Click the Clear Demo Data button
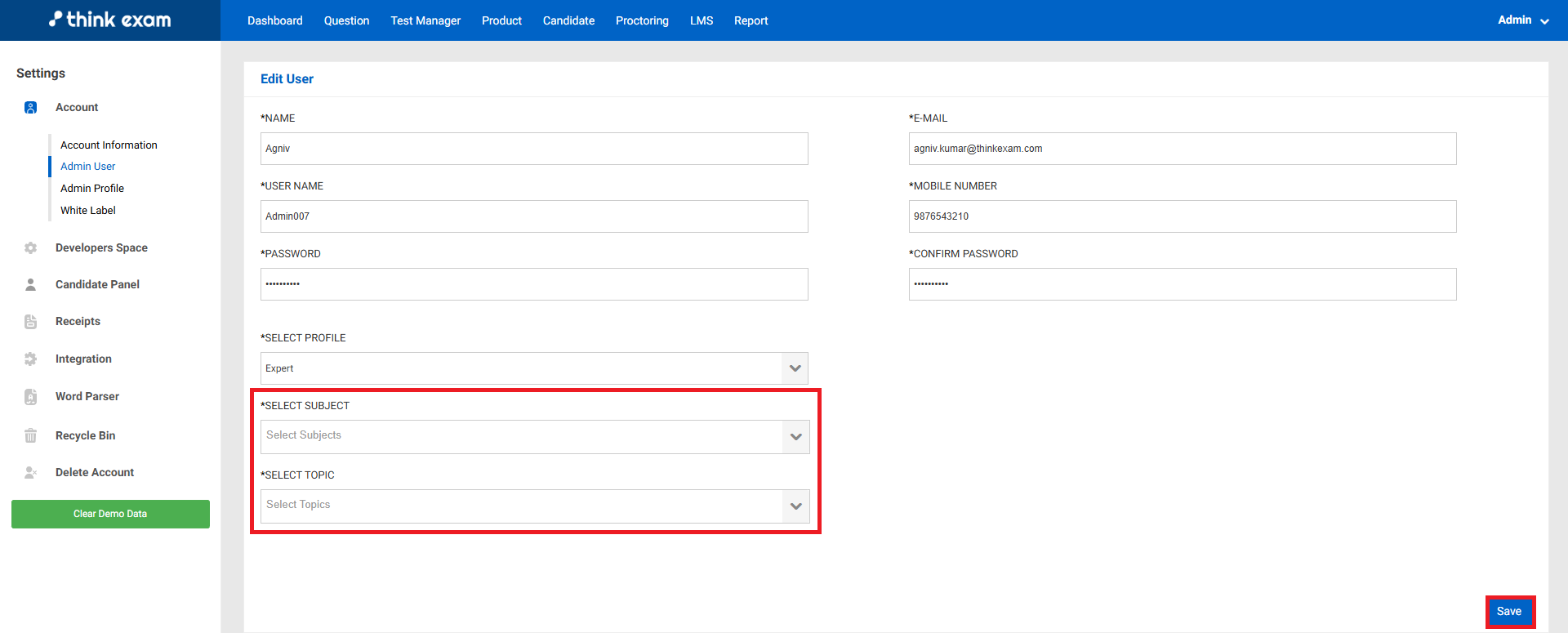 110,514
